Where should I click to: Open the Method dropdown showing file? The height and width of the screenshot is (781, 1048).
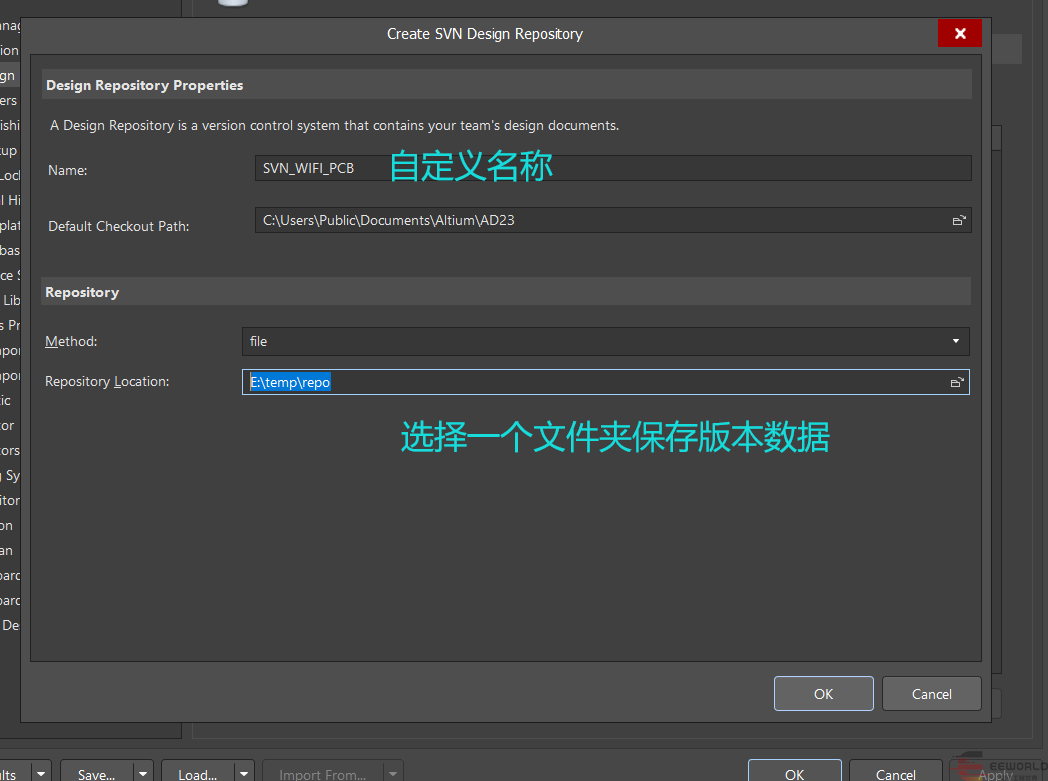pos(606,341)
